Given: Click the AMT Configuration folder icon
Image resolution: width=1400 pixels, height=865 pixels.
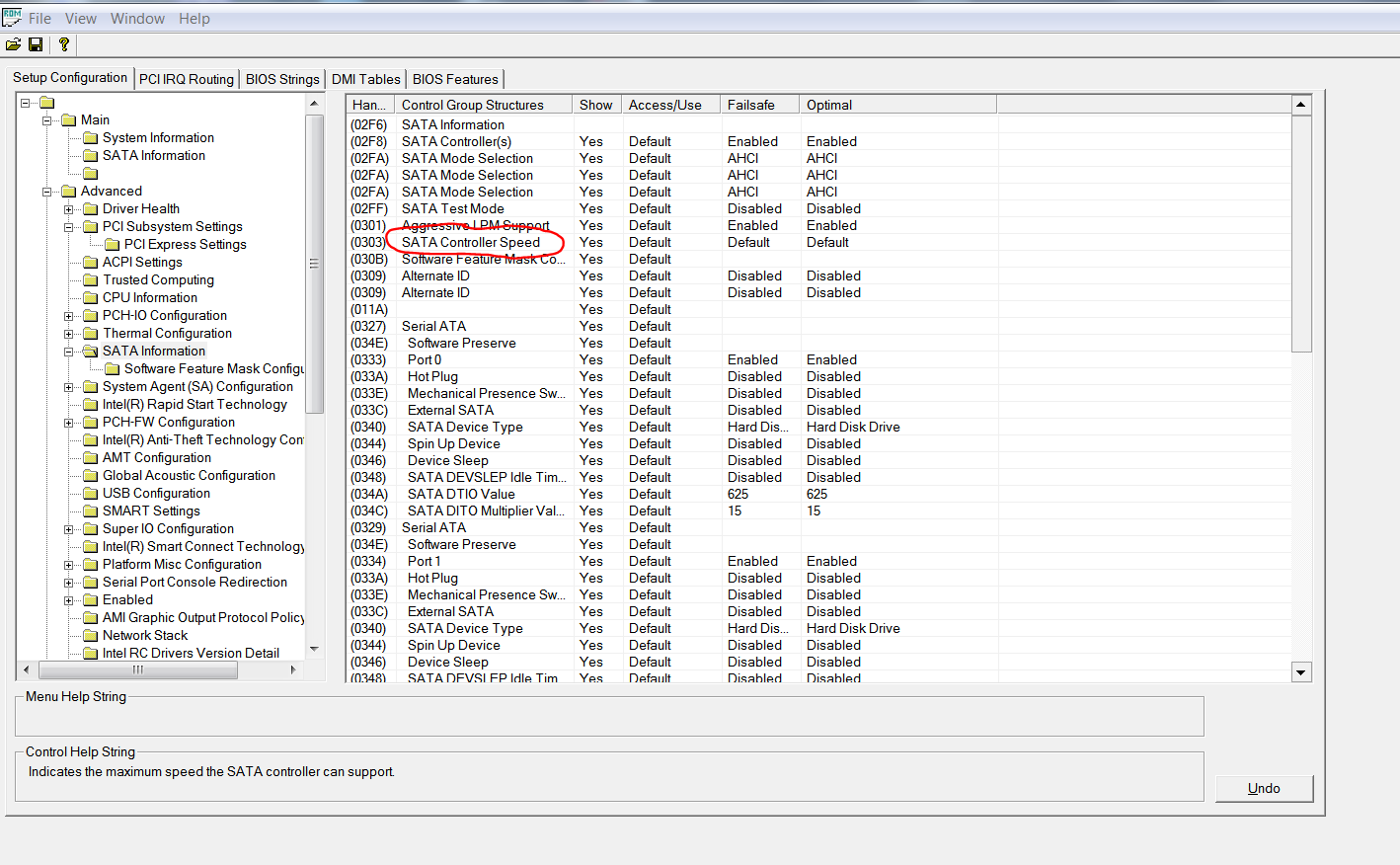Looking at the screenshot, I should 91,458.
